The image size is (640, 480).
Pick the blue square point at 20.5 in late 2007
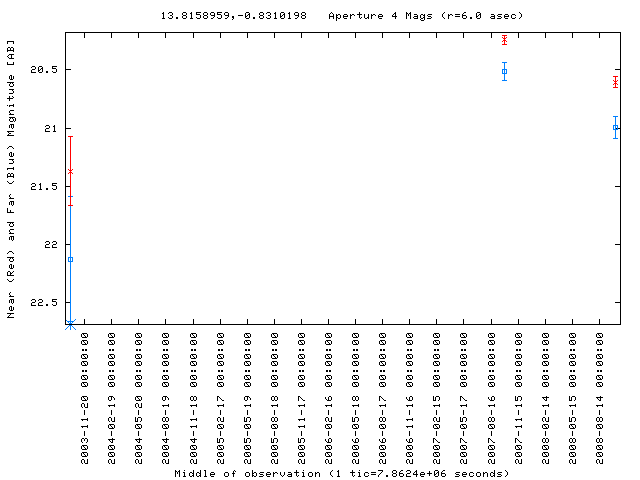tap(504, 72)
